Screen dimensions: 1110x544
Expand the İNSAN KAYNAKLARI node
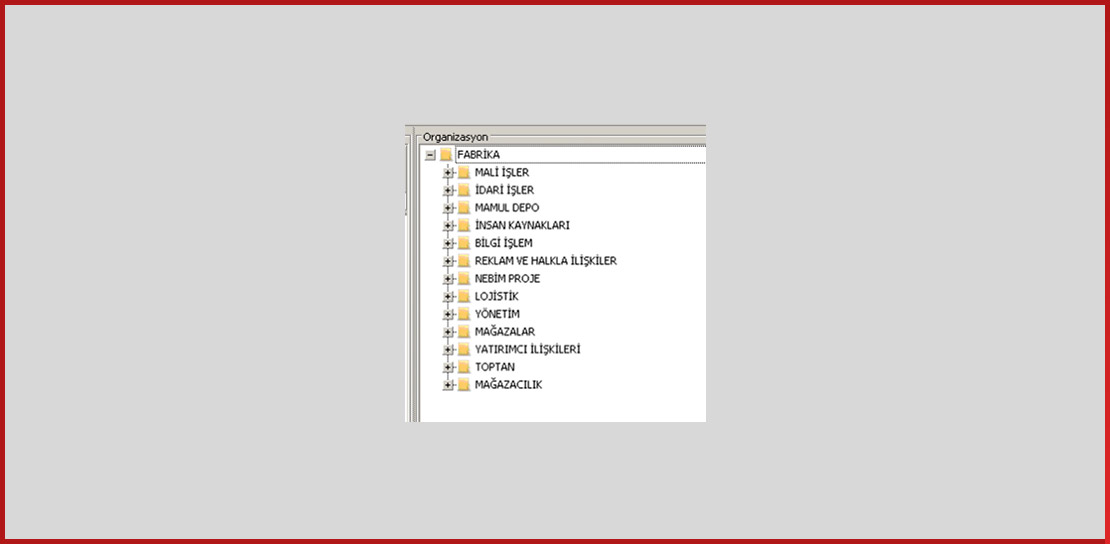pyautogui.click(x=447, y=225)
